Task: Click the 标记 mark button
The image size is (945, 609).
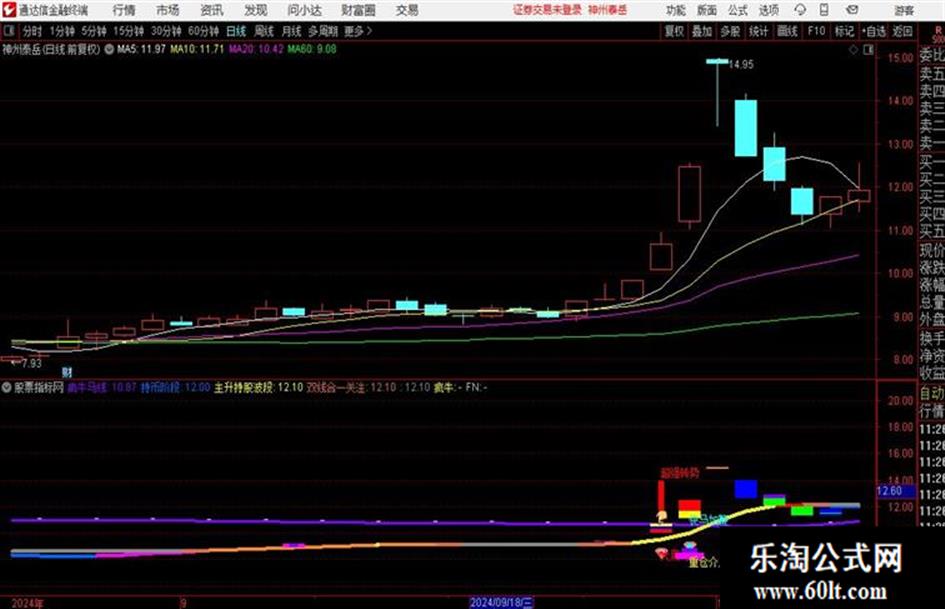Action: click(x=844, y=31)
